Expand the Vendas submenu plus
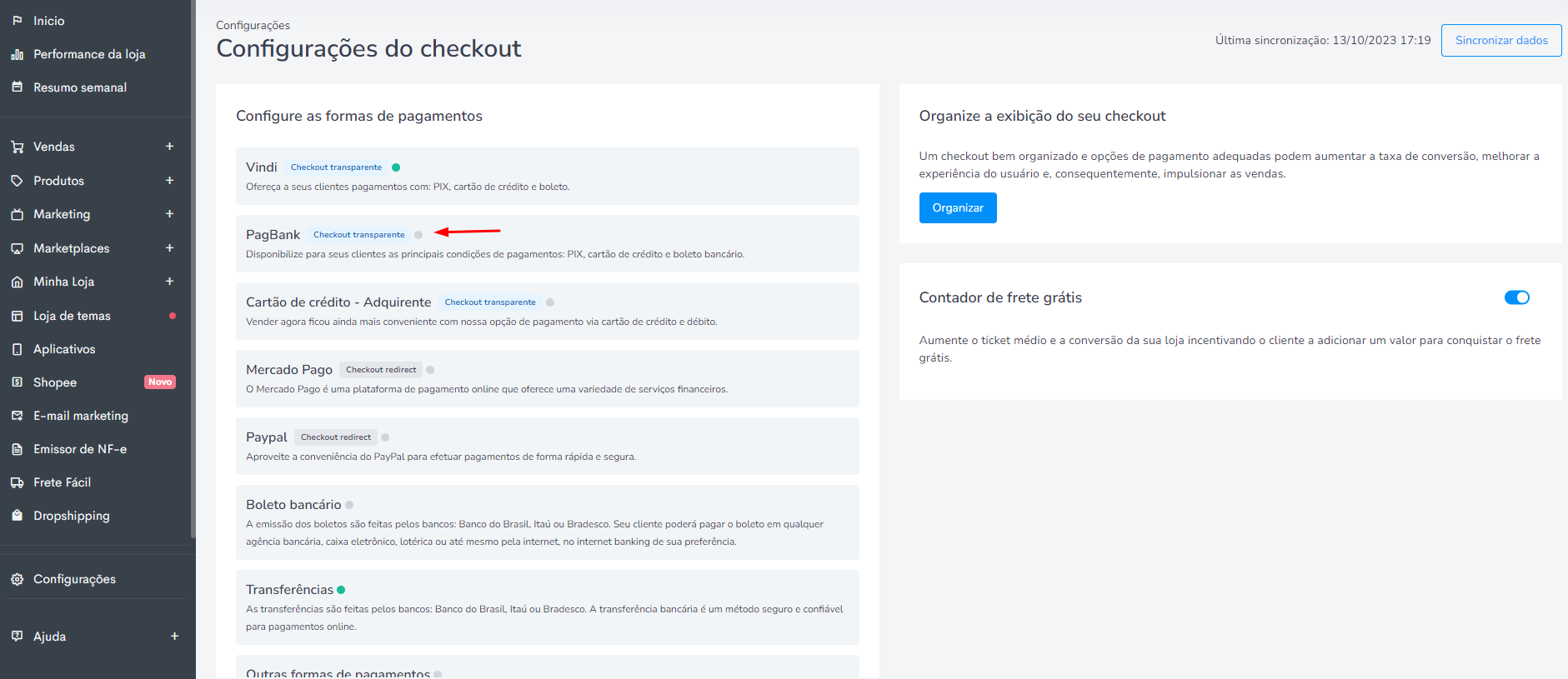The image size is (1568, 679). click(169, 147)
